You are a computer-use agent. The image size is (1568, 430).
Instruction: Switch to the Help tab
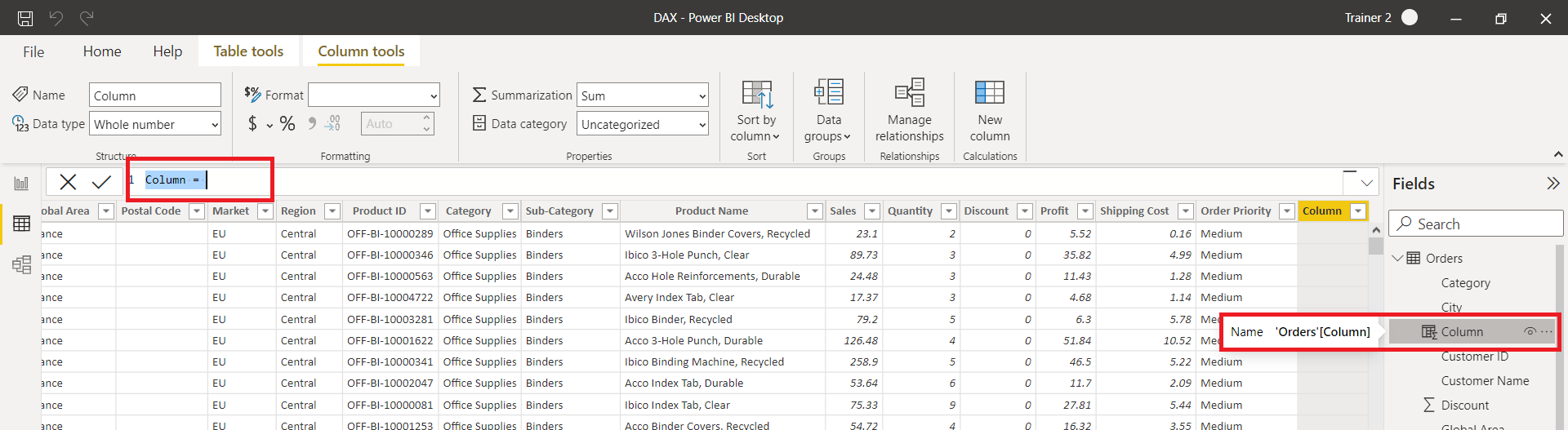point(167,51)
